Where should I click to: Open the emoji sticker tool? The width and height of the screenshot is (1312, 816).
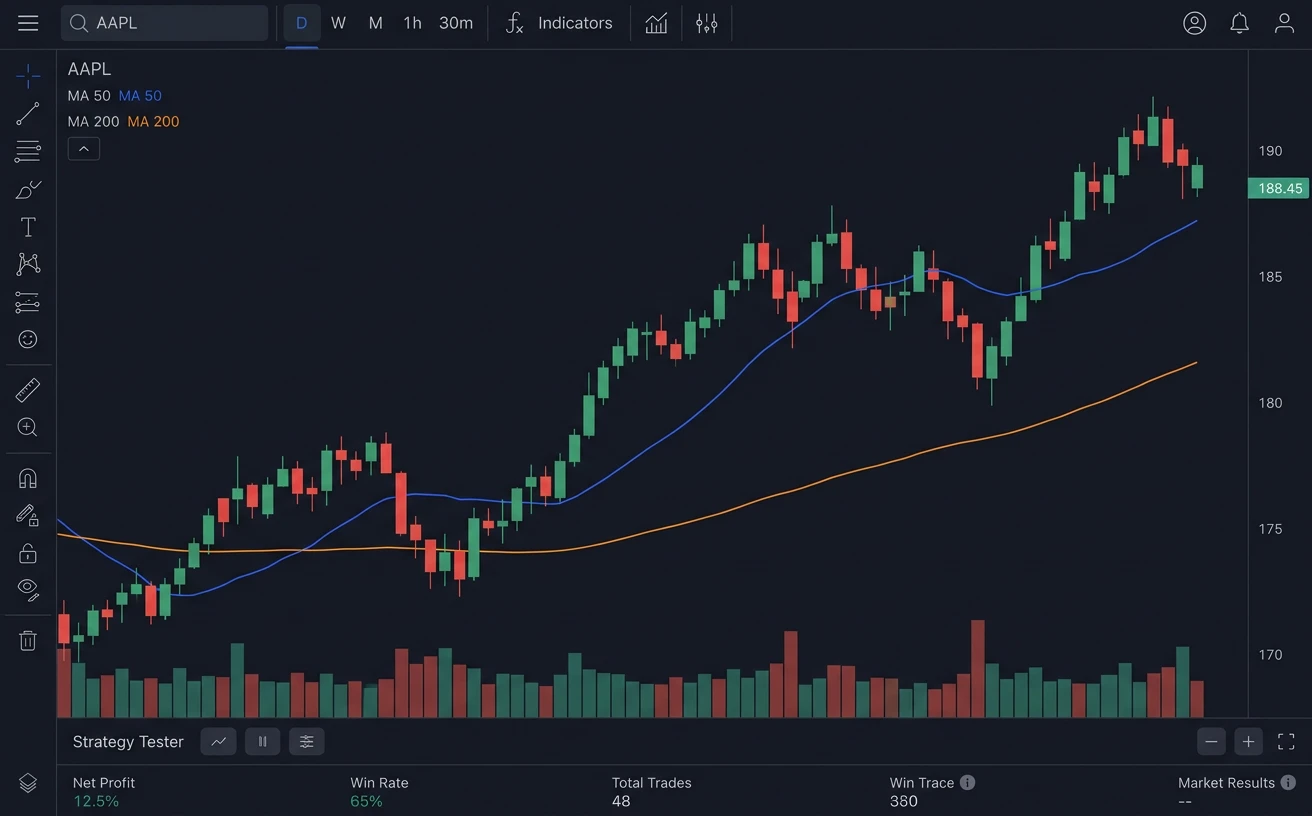pyautogui.click(x=28, y=340)
